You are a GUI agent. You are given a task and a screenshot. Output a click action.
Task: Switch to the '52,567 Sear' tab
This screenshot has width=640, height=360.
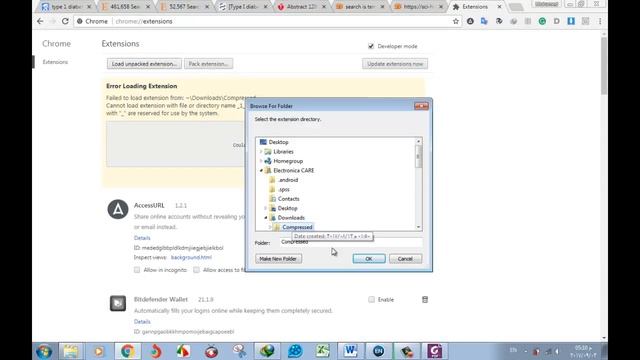click(x=184, y=7)
